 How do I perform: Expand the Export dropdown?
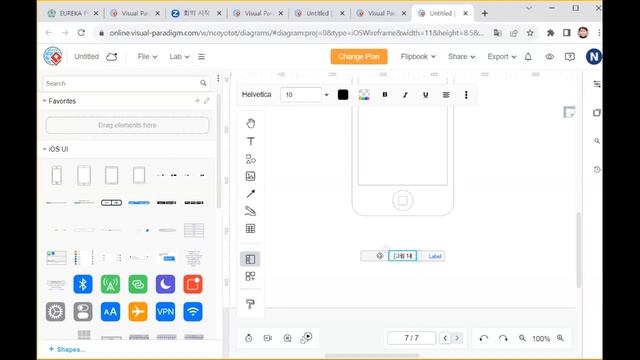(502, 57)
